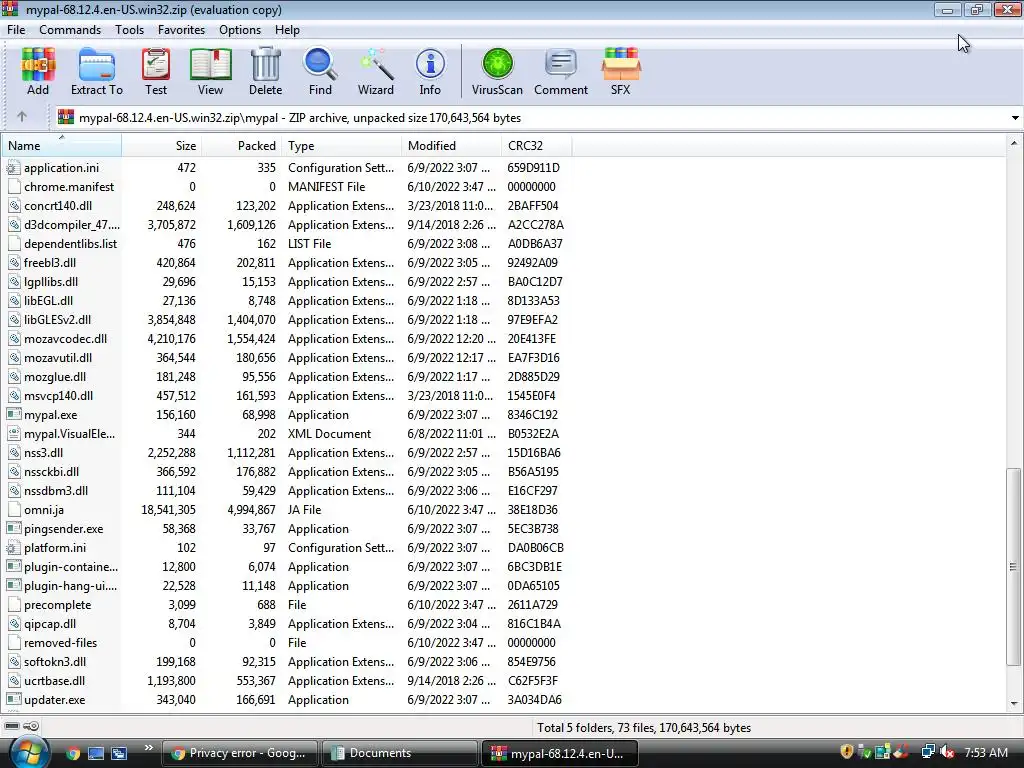Click the volume muted tray icon
1024x768 pixels.
[947, 753]
